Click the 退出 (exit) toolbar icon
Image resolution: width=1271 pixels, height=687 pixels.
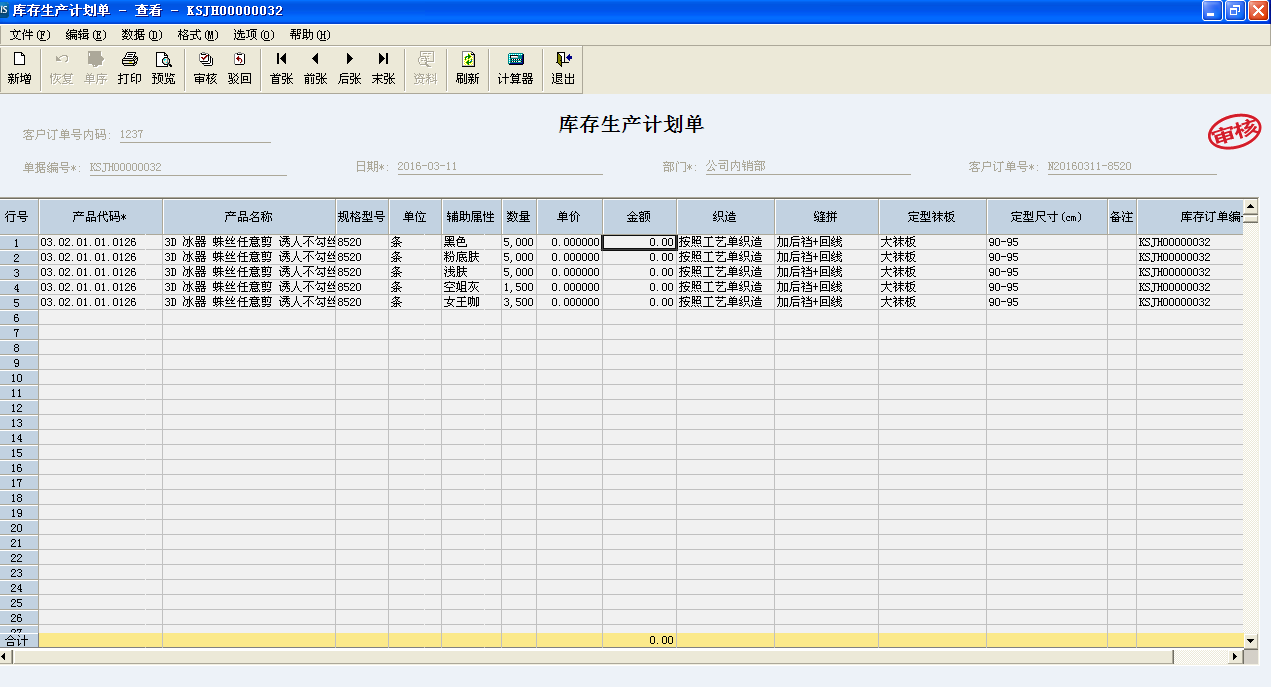click(563, 69)
